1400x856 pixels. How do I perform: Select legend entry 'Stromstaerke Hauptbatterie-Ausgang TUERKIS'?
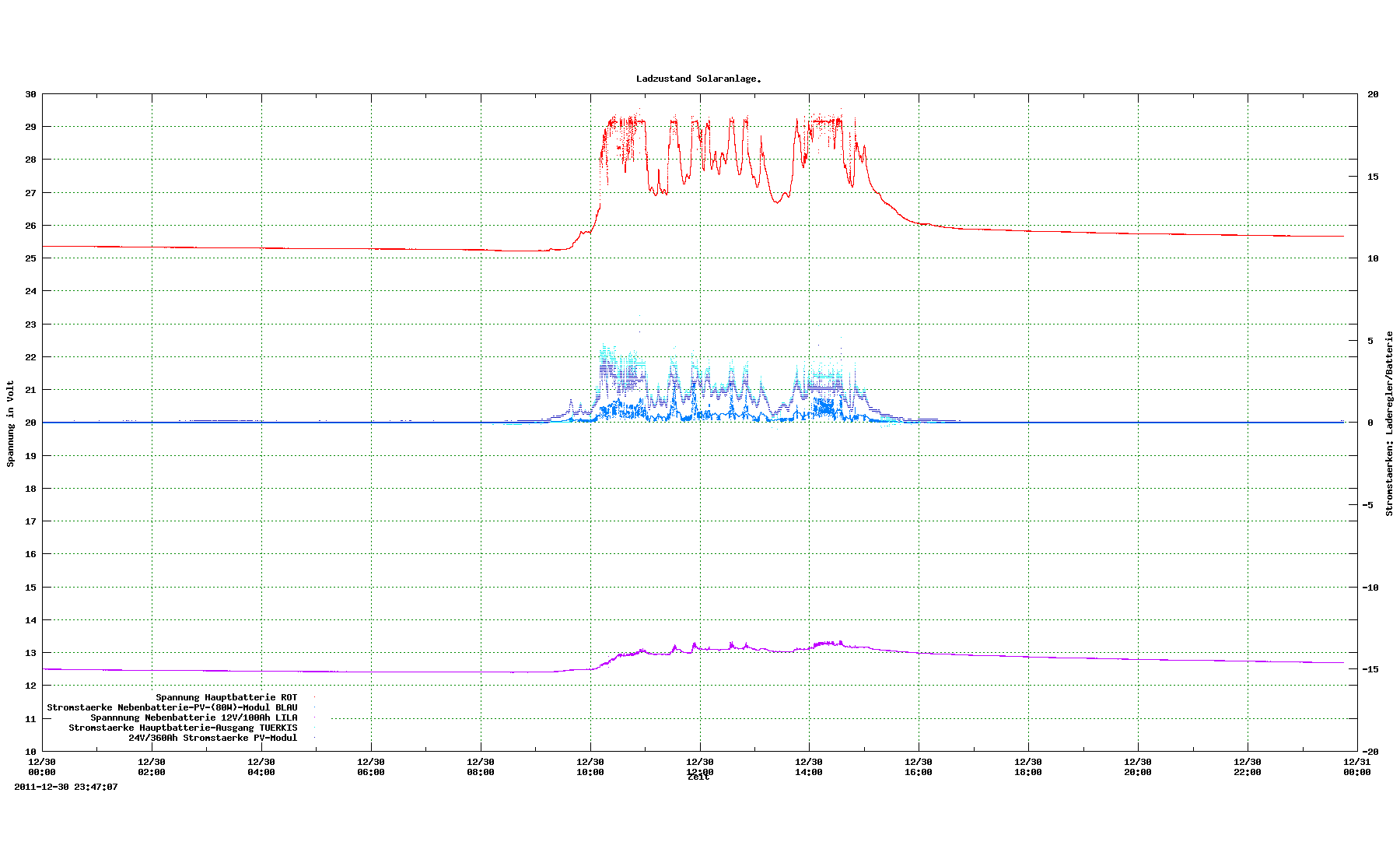coord(183,728)
